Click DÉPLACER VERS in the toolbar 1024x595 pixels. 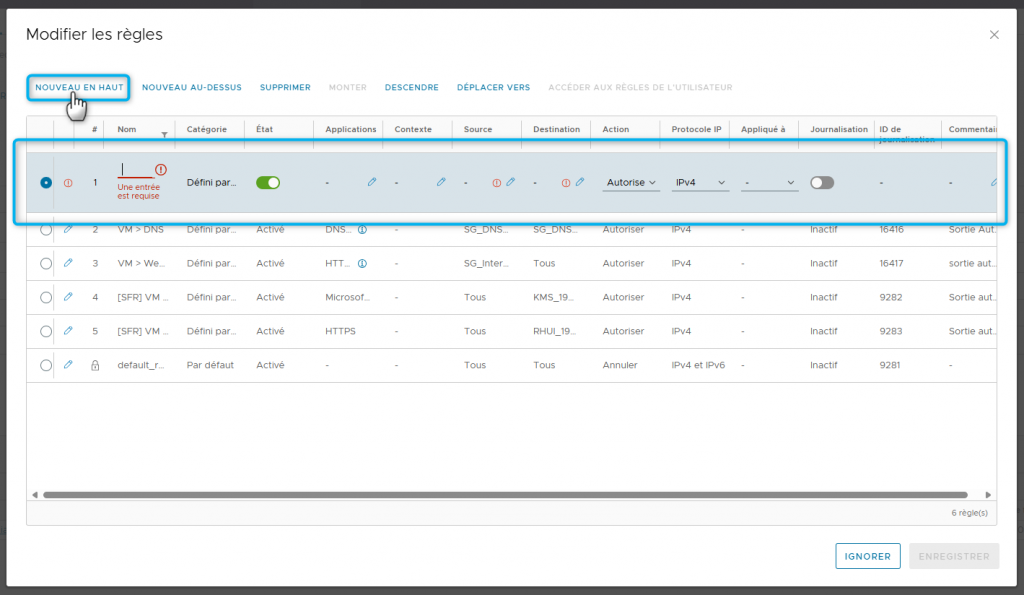493,88
